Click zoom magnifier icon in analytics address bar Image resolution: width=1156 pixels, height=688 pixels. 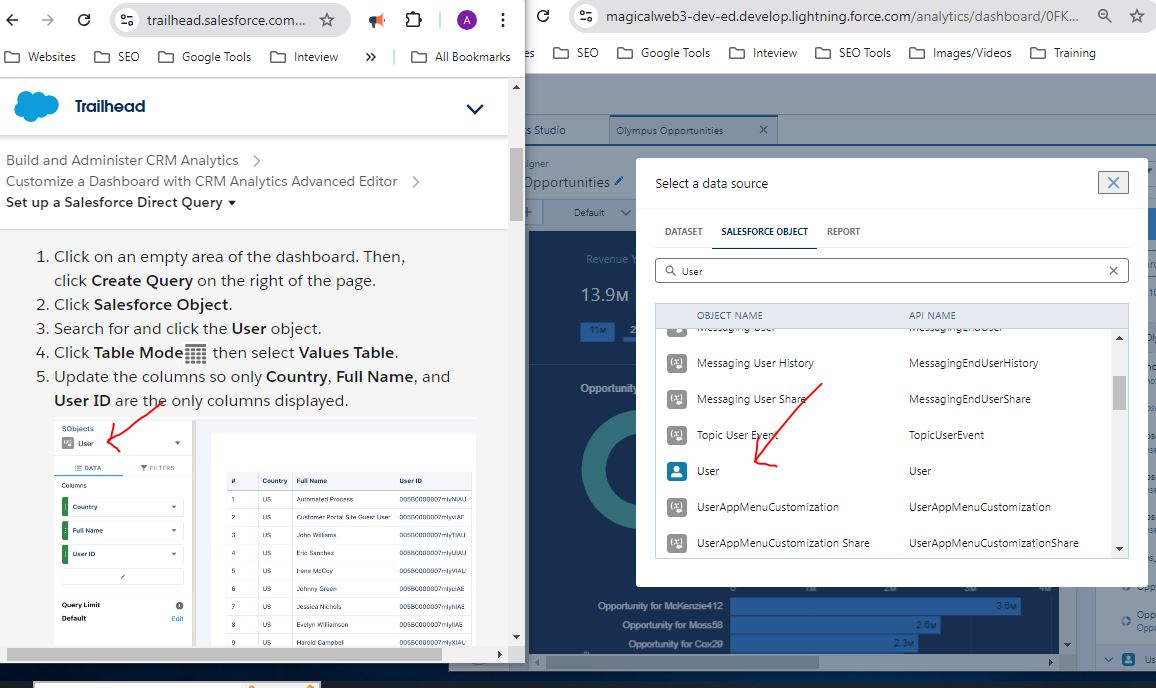(1104, 15)
